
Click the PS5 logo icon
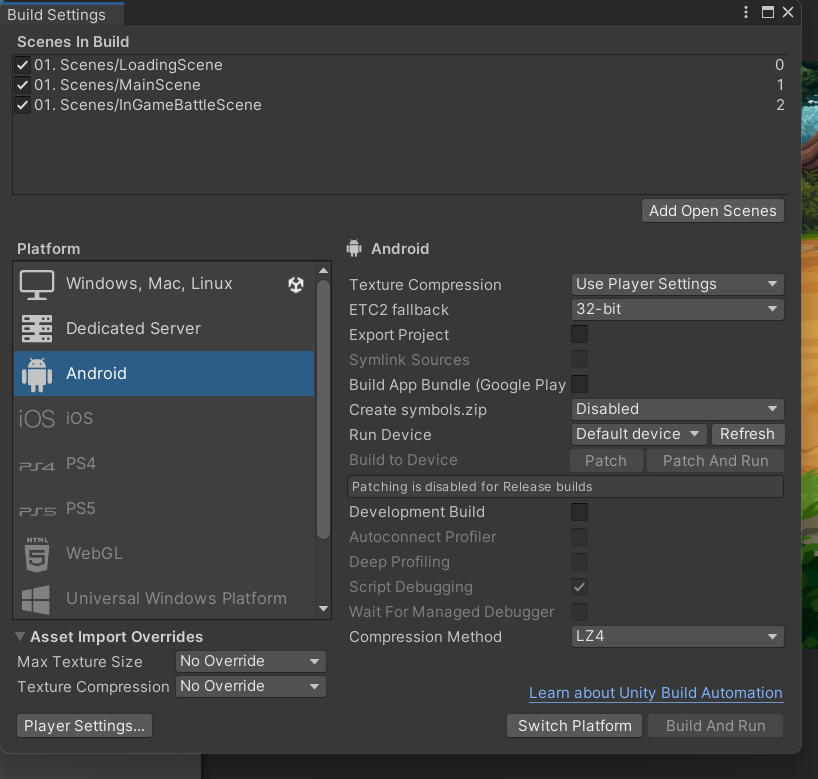pyautogui.click(x=37, y=511)
